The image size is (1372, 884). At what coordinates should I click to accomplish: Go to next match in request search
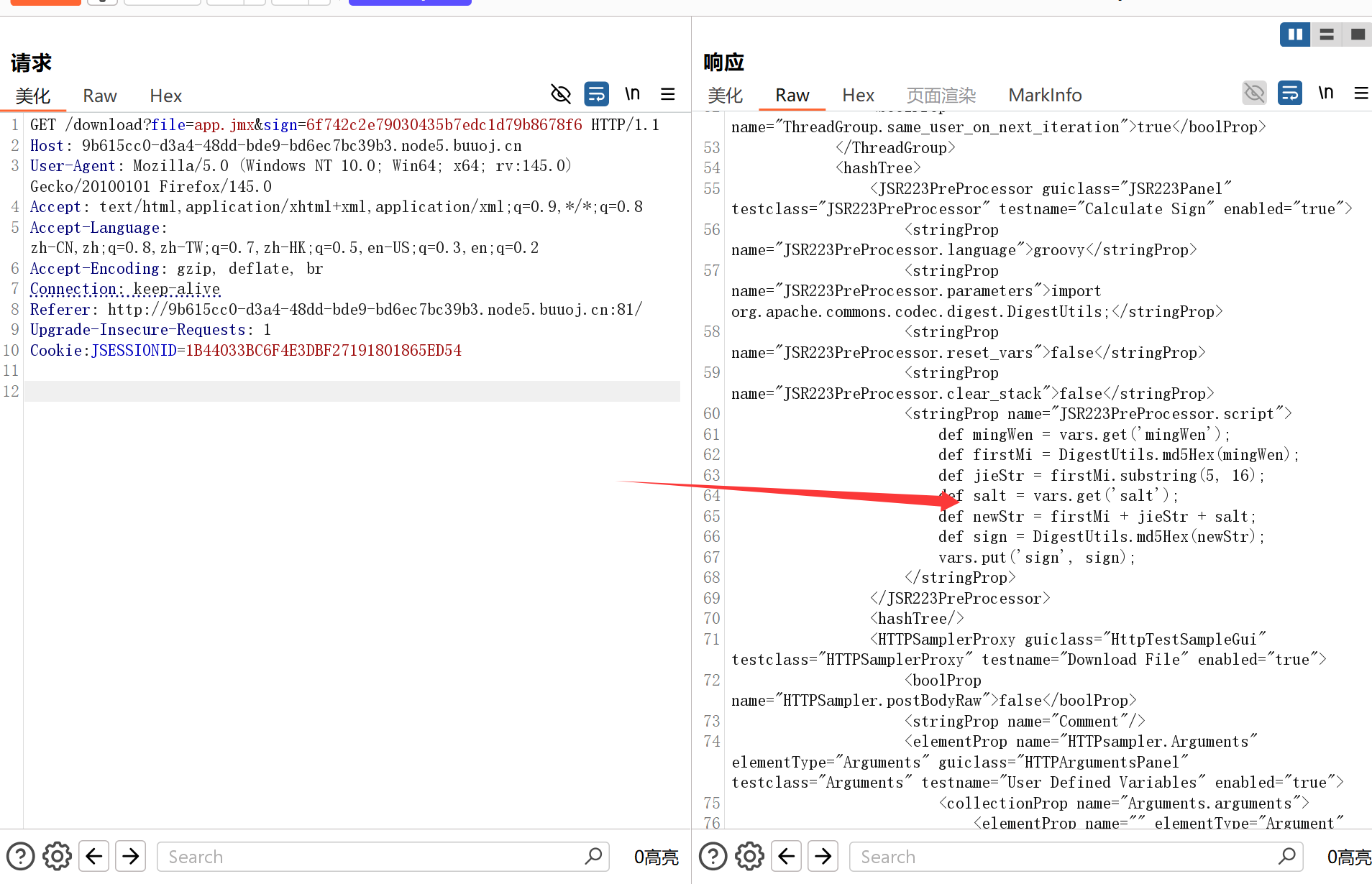131,857
